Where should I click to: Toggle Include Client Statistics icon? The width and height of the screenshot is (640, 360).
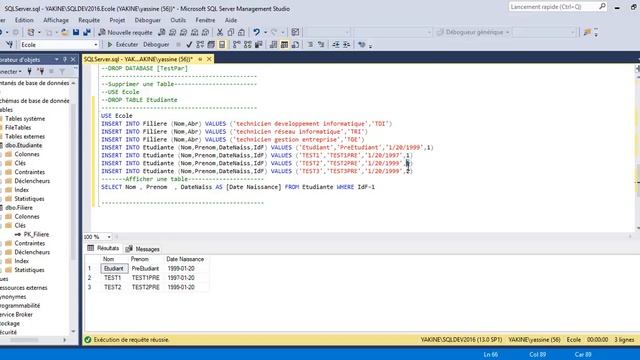[x=258, y=44]
